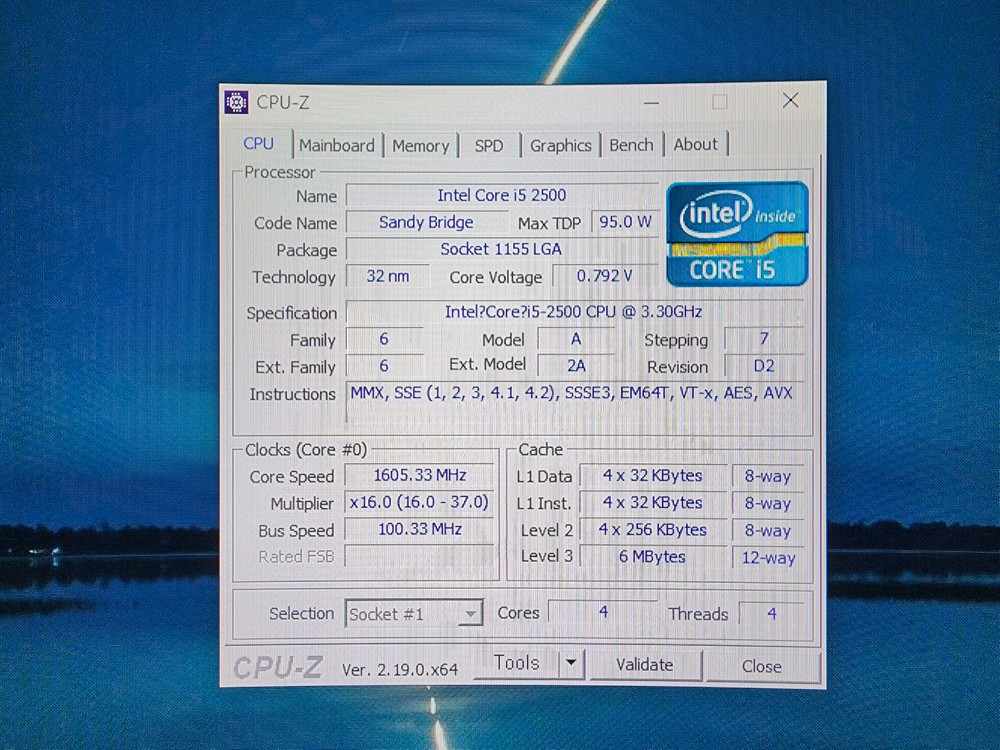1000x750 pixels.
Task: Click the Multiplier value x16.0 (16.0 - 37.0)
Action: click(420, 503)
